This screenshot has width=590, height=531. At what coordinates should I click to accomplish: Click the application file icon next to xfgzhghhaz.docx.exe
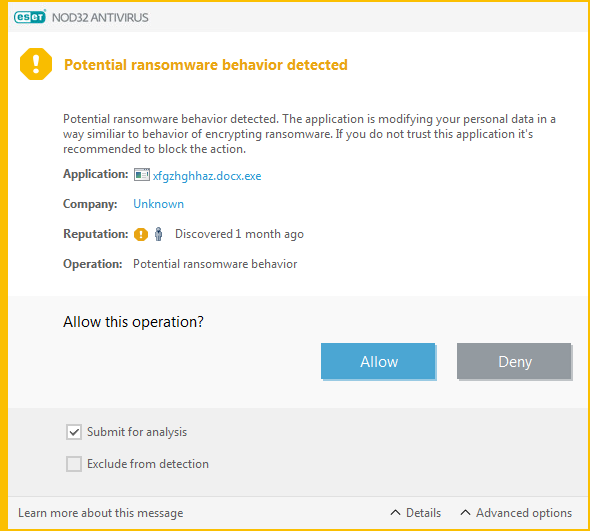click(x=141, y=175)
